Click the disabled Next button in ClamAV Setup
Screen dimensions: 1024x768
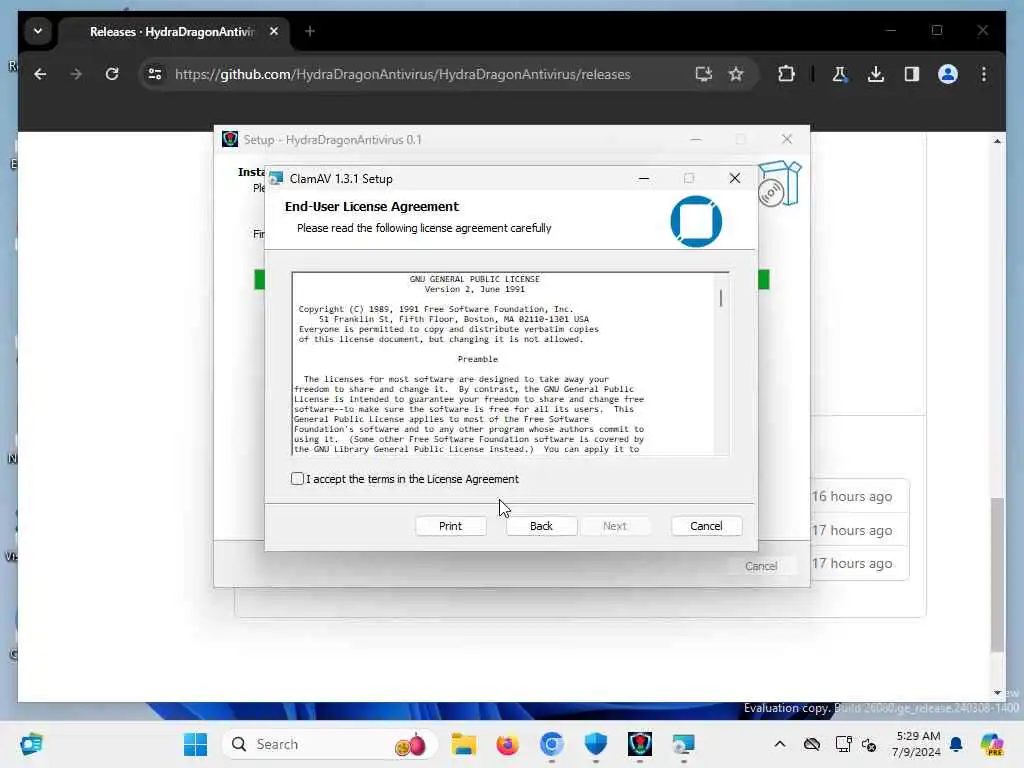pos(615,526)
